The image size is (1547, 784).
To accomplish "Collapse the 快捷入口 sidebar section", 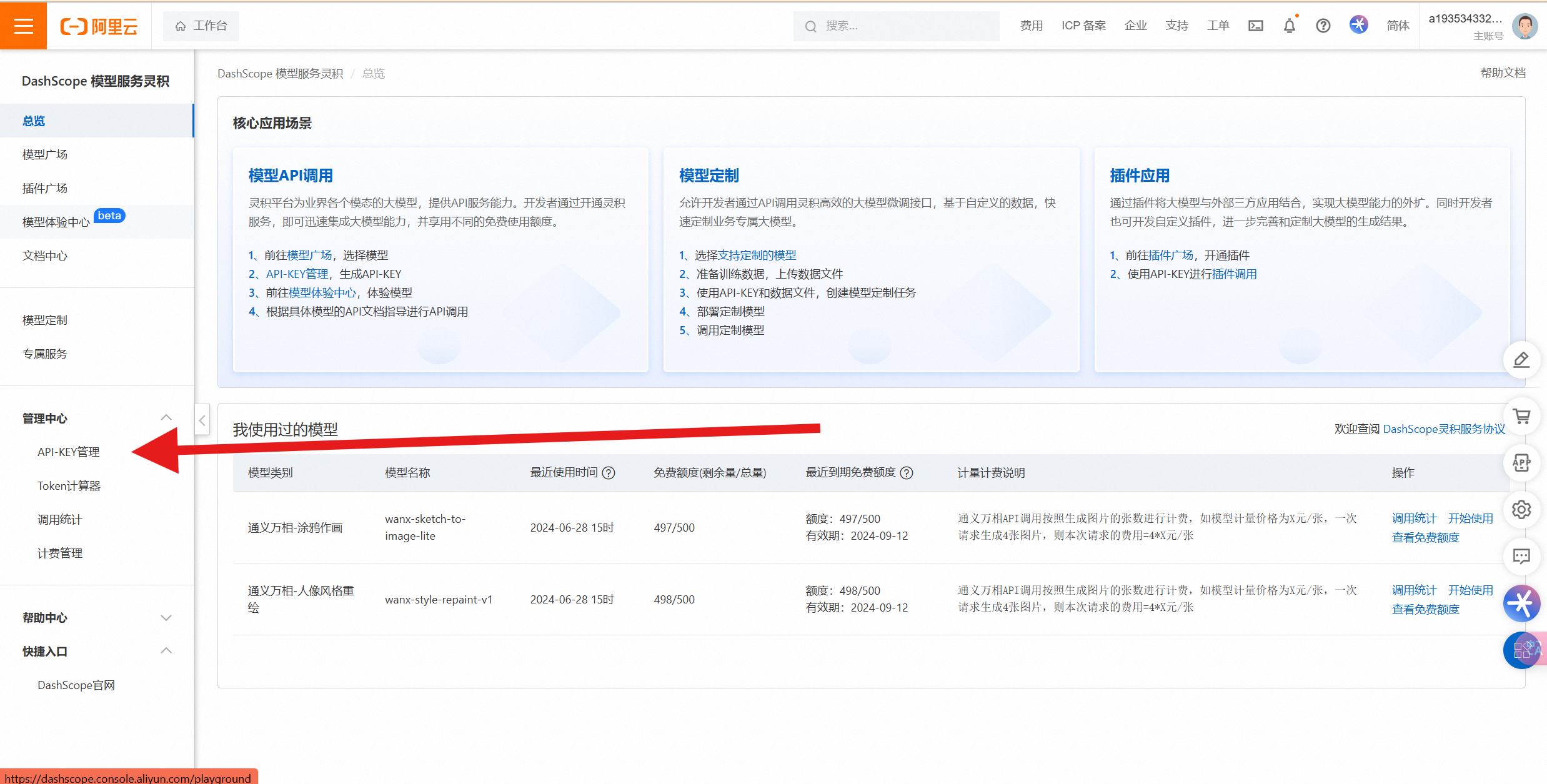I will tap(166, 651).
